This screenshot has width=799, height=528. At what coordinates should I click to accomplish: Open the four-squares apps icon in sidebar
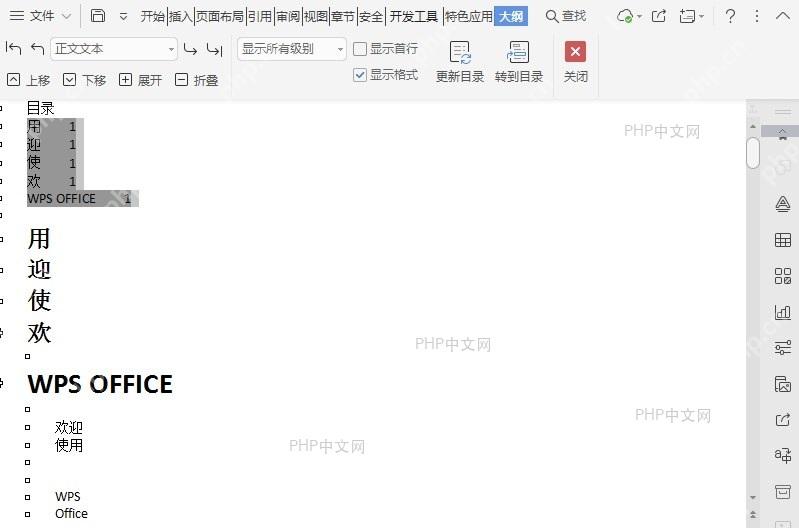[x=783, y=276]
